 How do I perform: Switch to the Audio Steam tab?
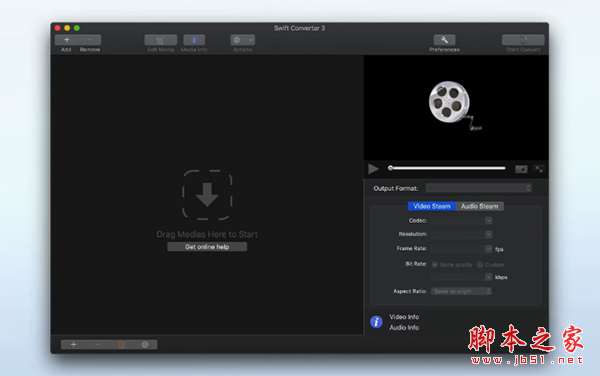click(x=479, y=206)
